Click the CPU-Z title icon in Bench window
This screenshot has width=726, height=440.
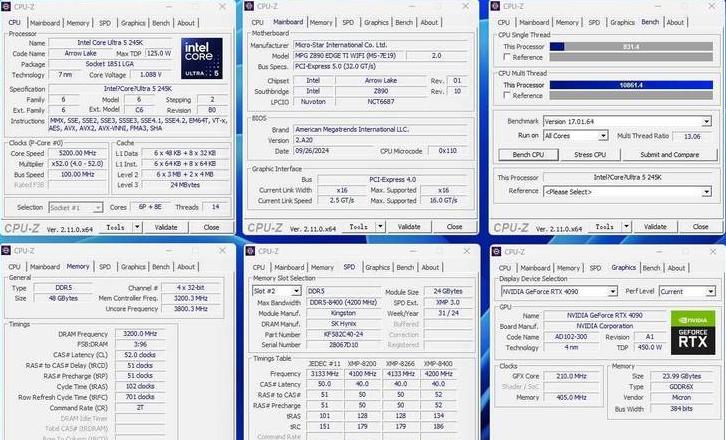click(495, 6)
